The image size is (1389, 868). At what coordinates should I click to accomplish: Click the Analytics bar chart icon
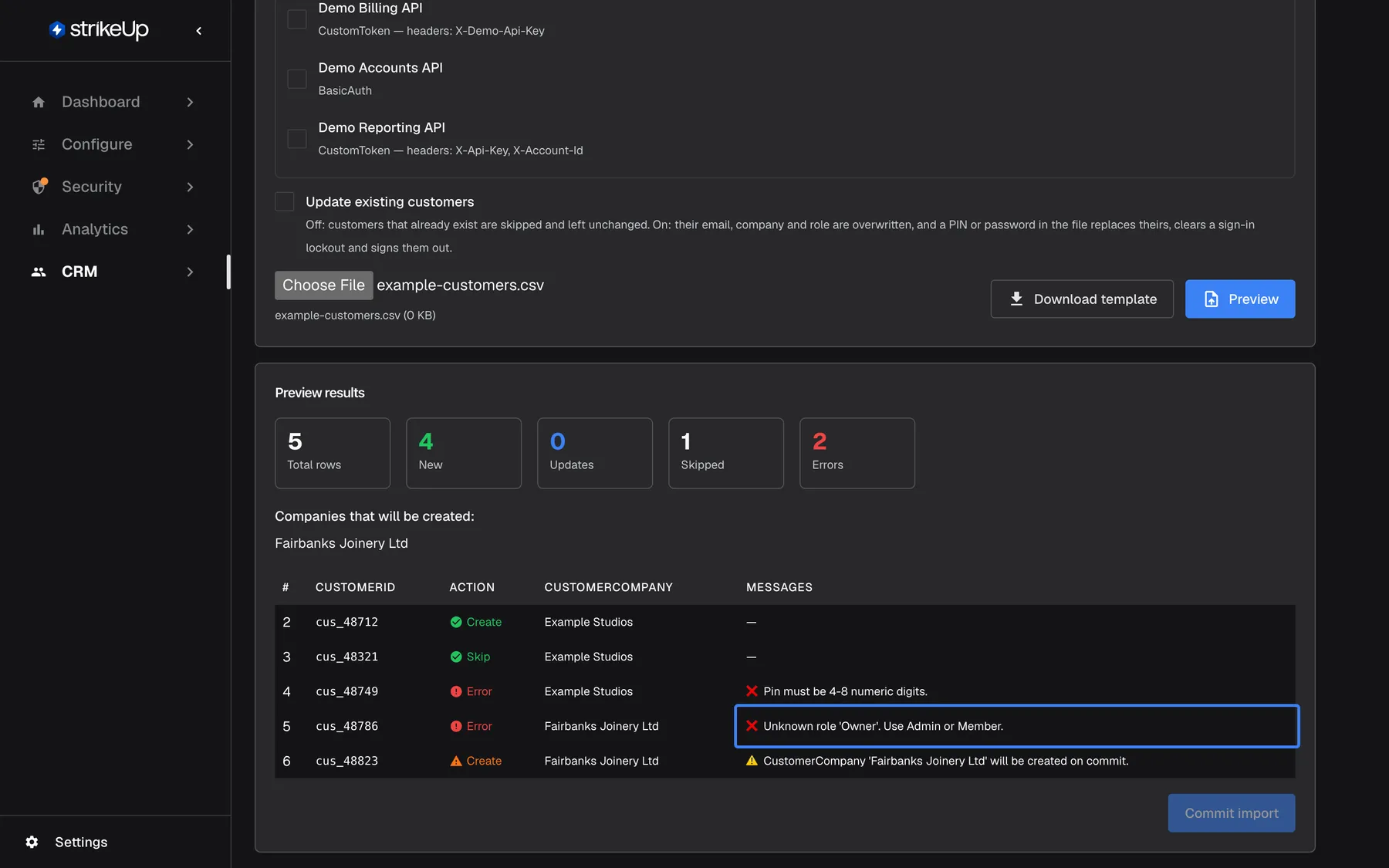pyautogui.click(x=39, y=230)
